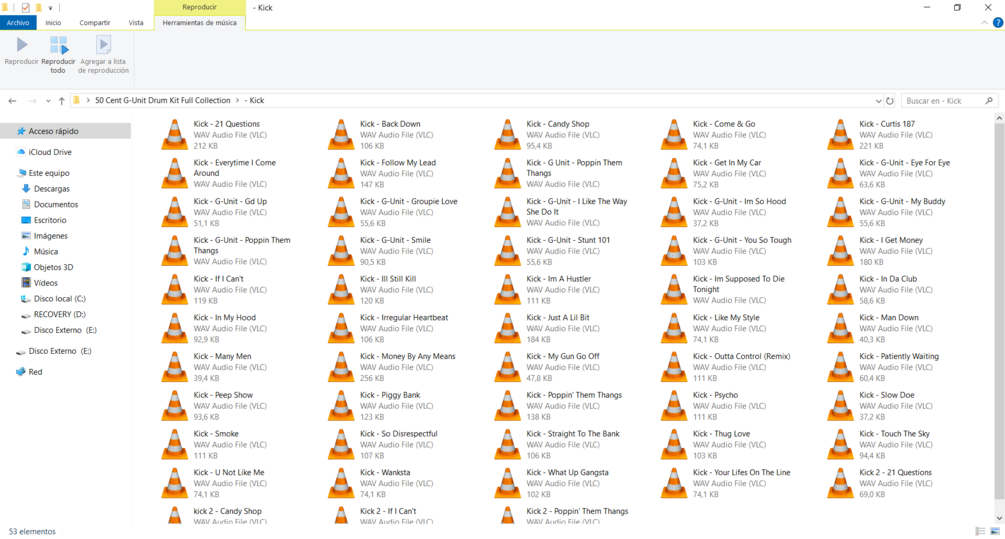This screenshot has height=539, width=1005.
Task: Click the Reproducir todo icon
Action: point(58,45)
